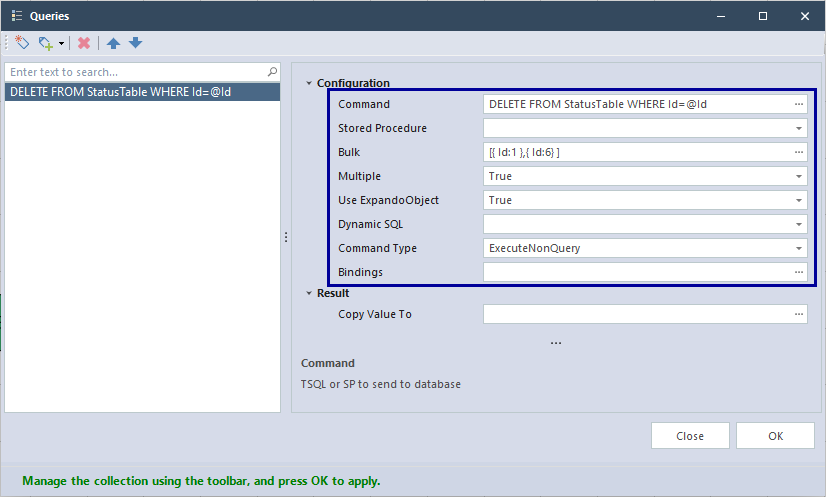Move query down with blue down arrow

[x=135, y=43]
